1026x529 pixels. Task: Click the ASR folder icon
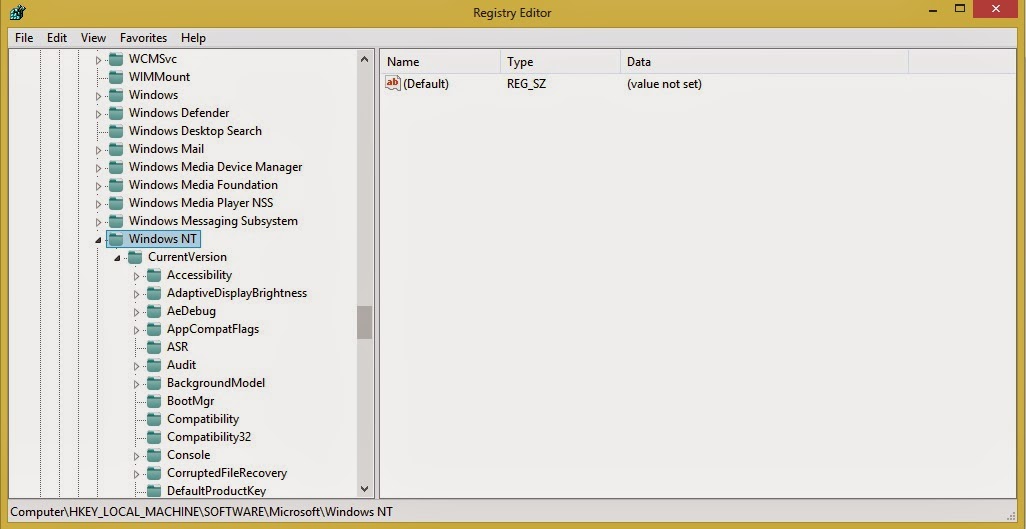[x=154, y=347]
